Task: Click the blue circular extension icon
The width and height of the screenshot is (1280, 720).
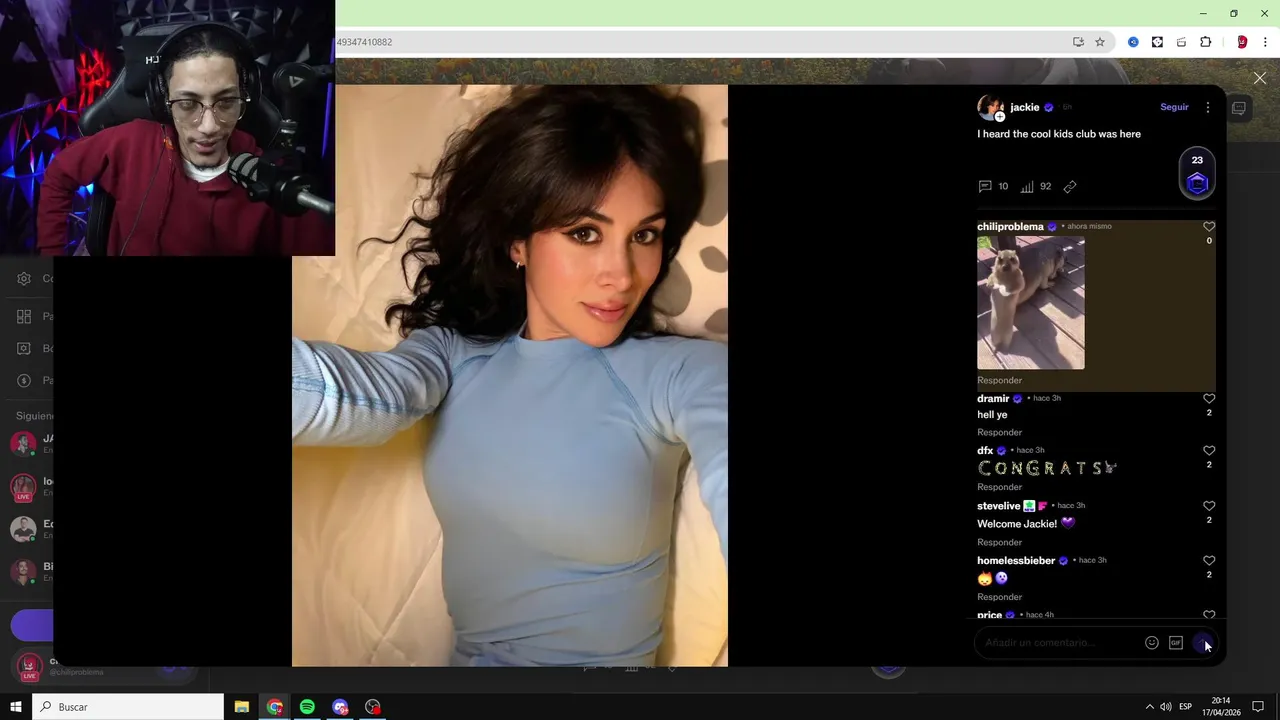Action: (1133, 42)
